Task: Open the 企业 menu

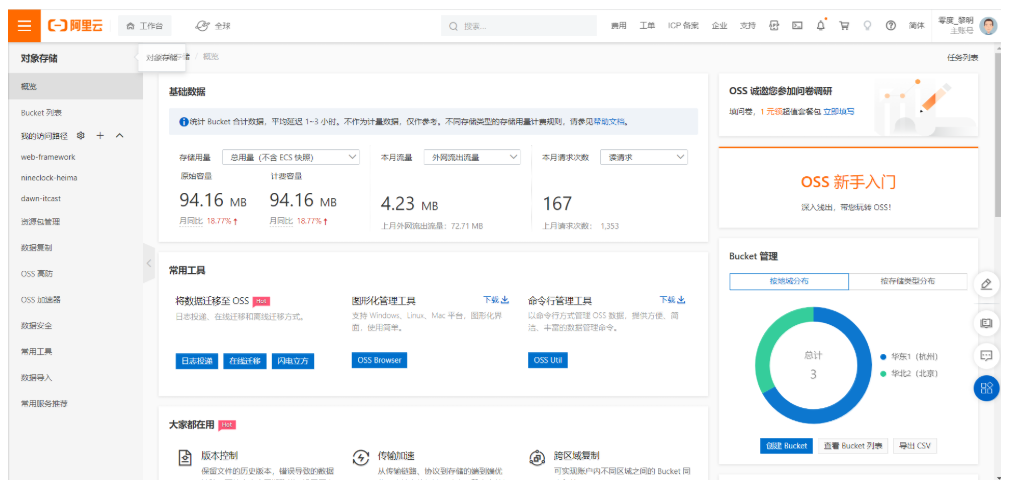Action: 719,26
